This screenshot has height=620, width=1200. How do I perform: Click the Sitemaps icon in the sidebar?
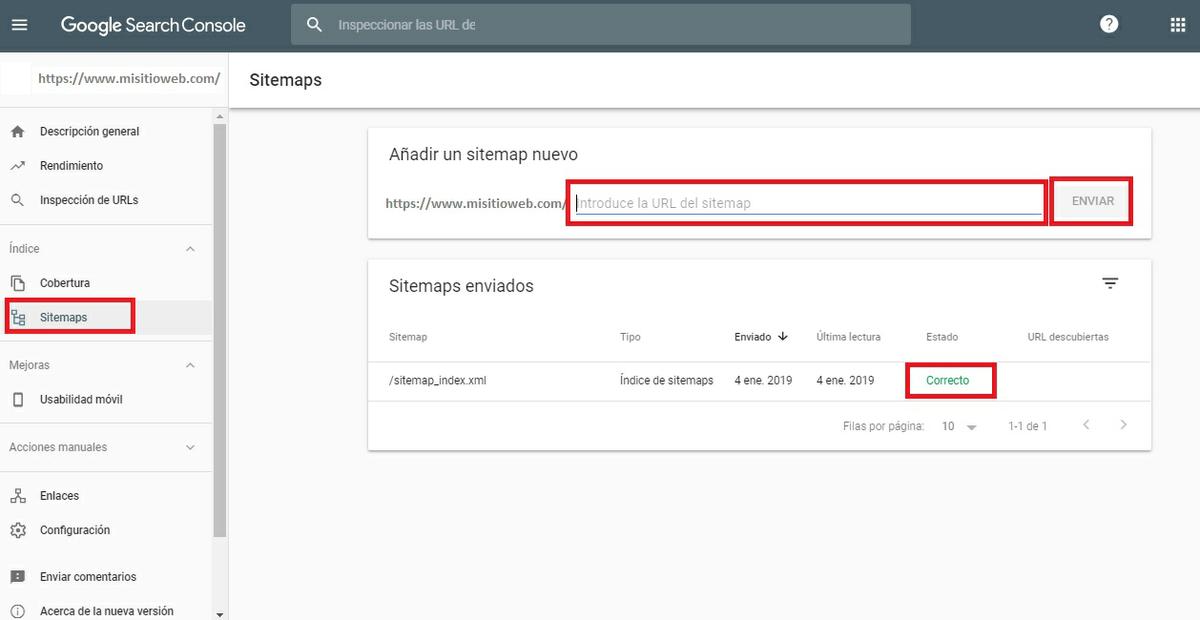18,316
